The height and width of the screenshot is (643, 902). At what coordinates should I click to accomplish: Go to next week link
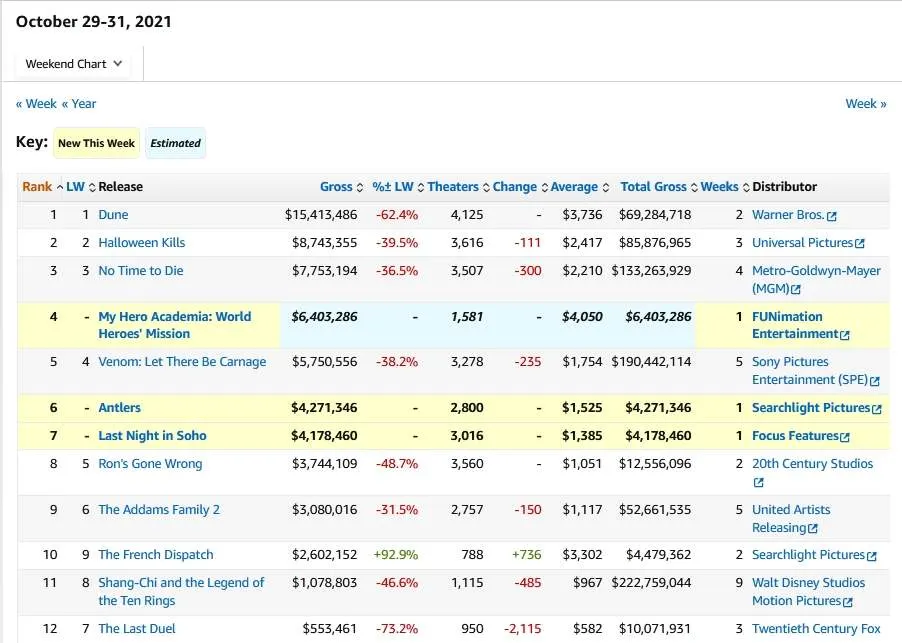pos(865,104)
